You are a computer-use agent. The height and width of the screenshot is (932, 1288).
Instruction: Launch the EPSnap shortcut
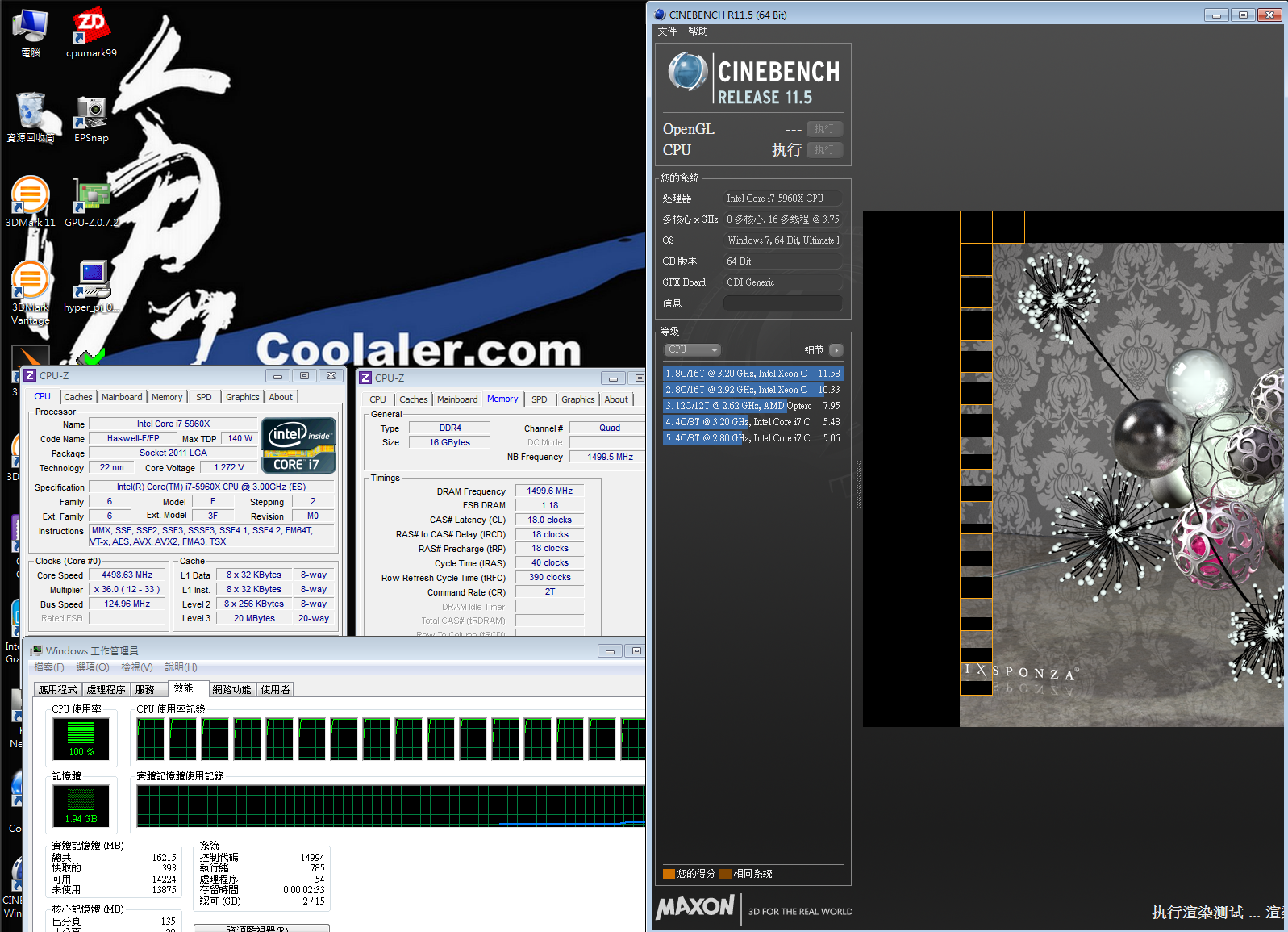click(91, 117)
